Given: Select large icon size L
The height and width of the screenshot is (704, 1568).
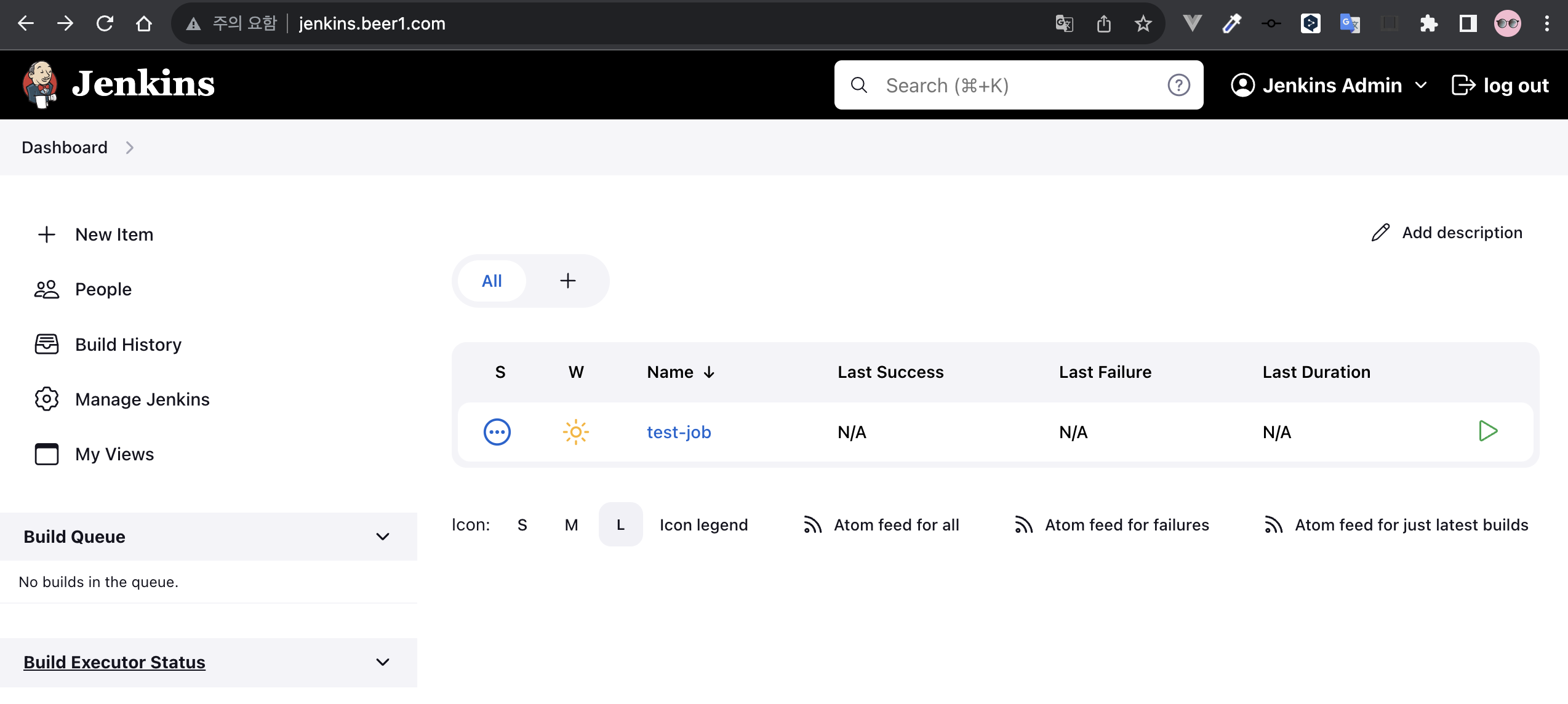Looking at the screenshot, I should [x=620, y=525].
